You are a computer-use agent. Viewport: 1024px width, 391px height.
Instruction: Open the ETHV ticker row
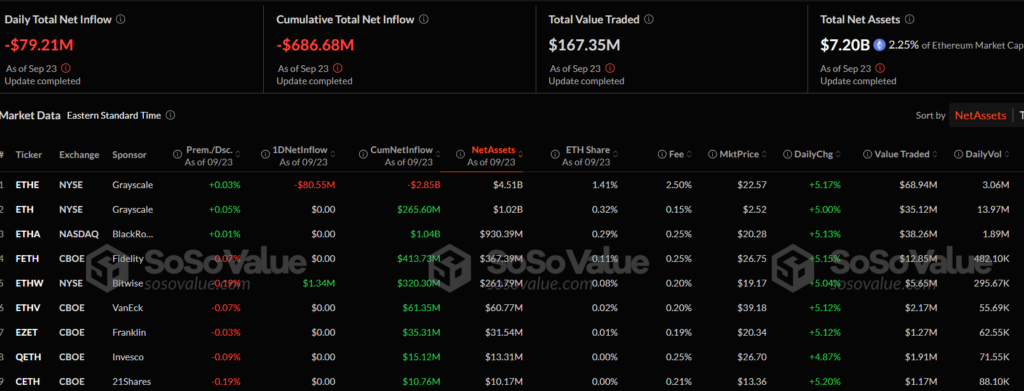tap(28, 308)
